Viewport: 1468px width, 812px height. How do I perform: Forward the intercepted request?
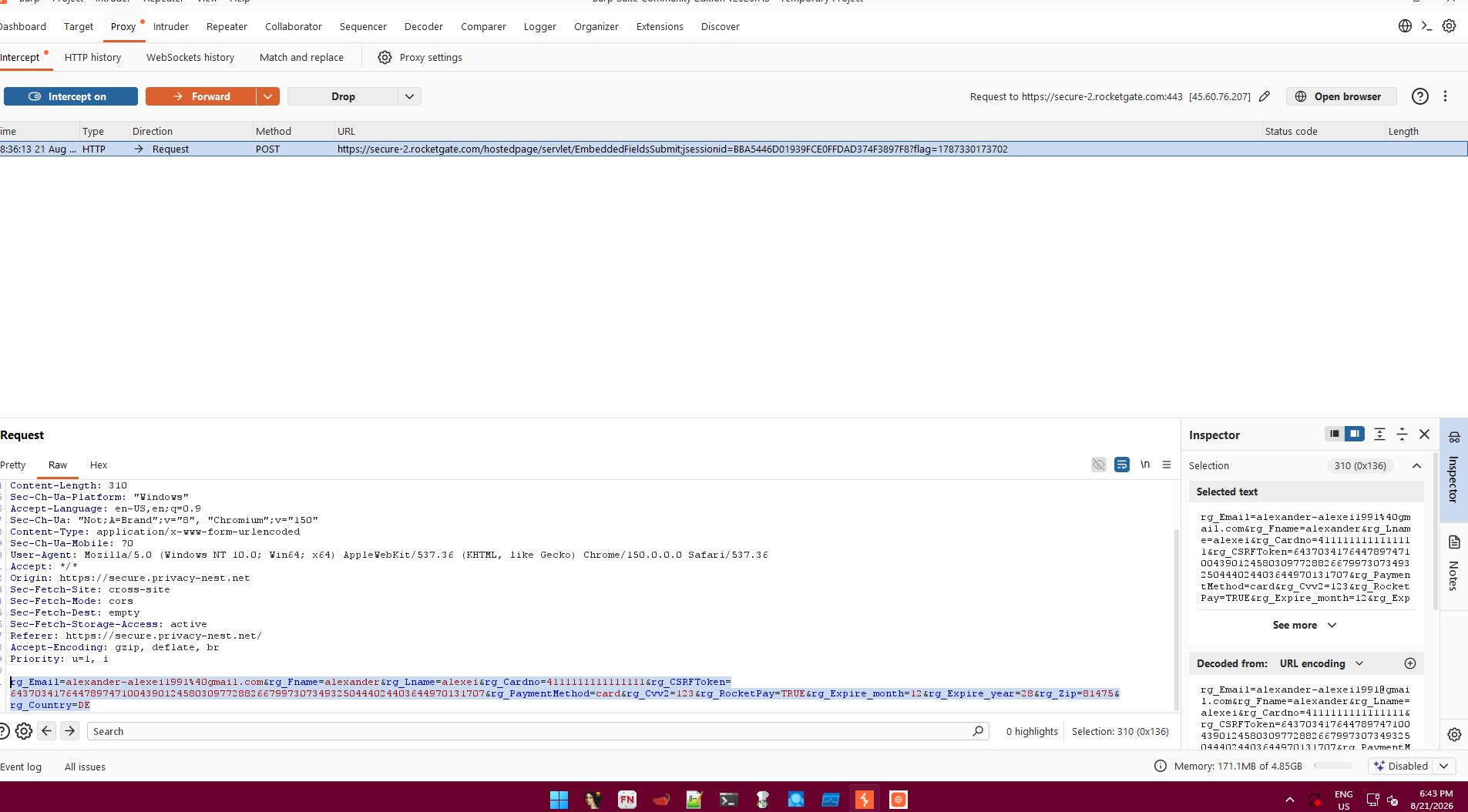[x=200, y=96]
